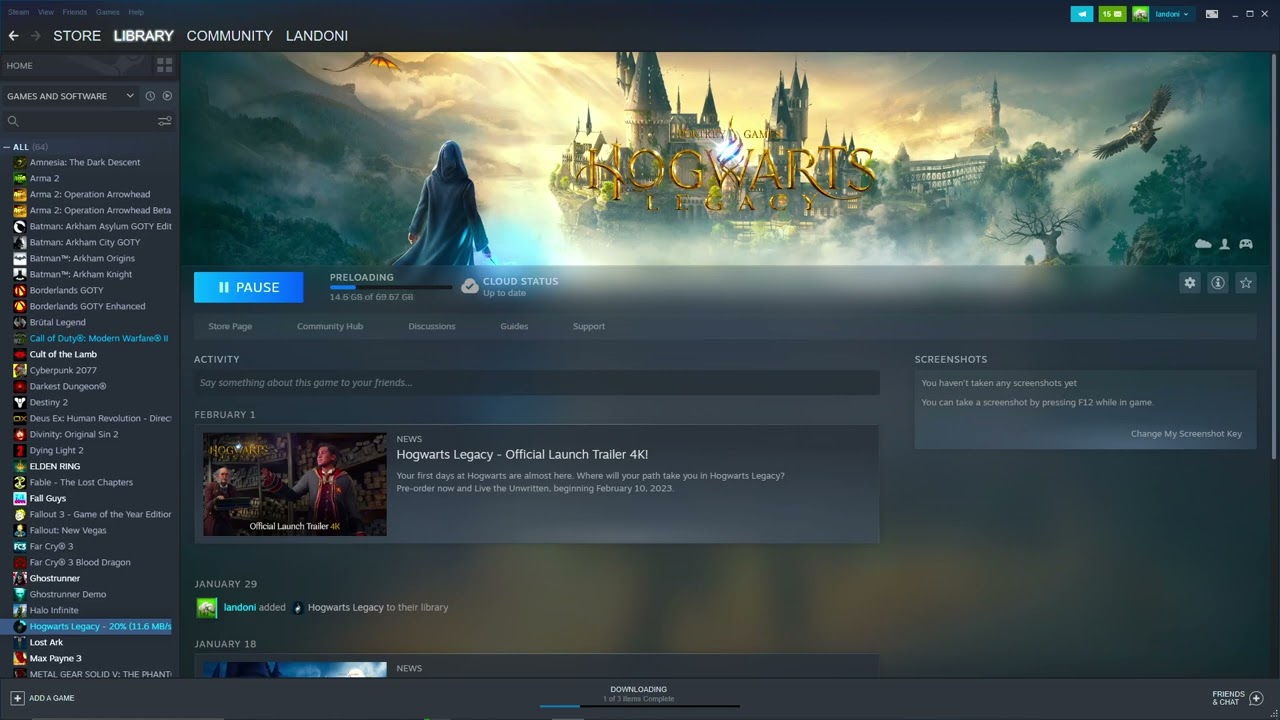Screen dimensions: 1280x720
Task: Open Official Launch Trailer 4K news title
Action: 522,454
